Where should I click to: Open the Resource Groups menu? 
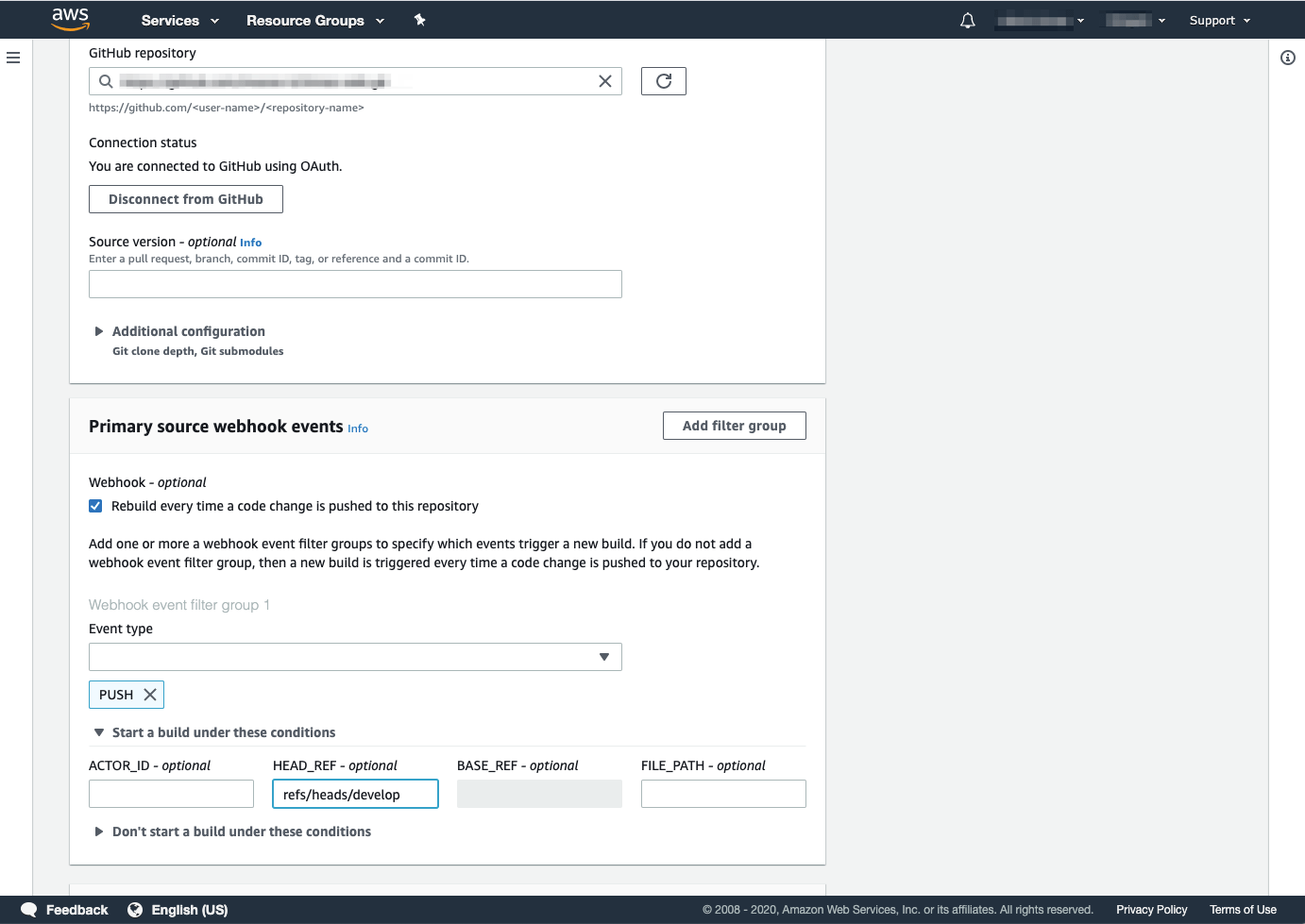[314, 20]
